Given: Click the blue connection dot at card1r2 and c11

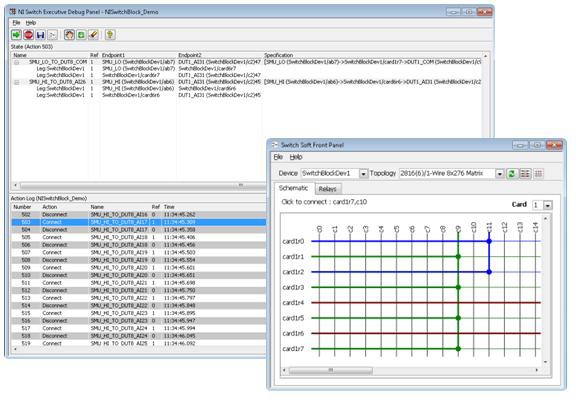Looking at the screenshot, I should click(x=489, y=272).
